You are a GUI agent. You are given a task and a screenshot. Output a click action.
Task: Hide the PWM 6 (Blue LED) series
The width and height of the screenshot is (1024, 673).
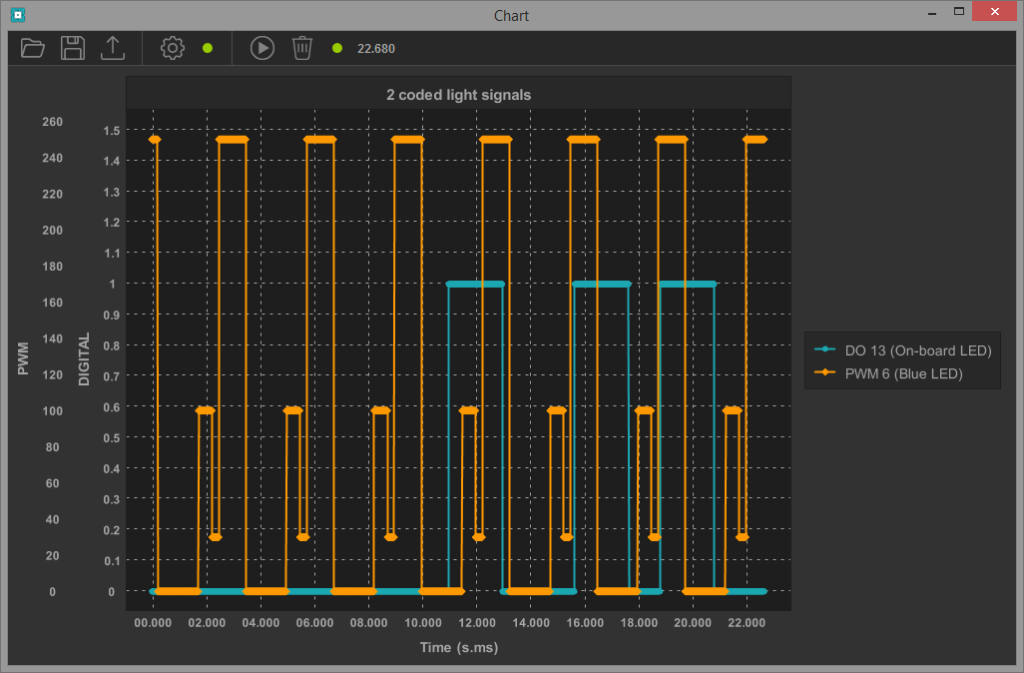(904, 373)
